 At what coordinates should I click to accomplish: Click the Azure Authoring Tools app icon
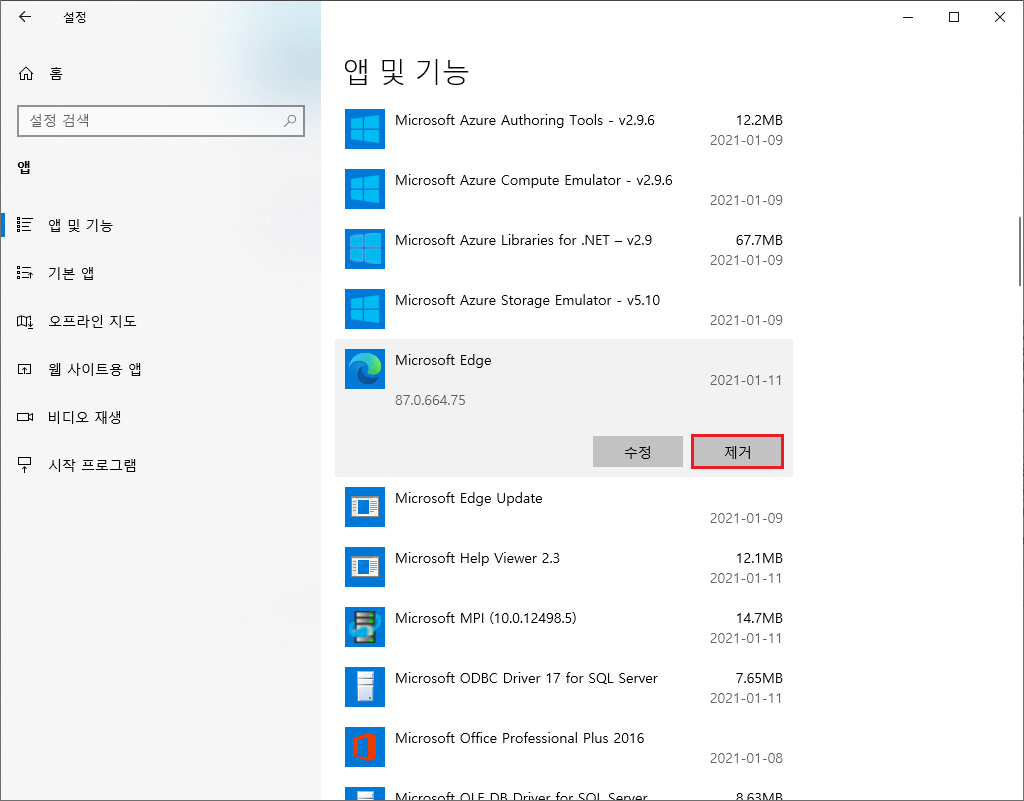click(364, 129)
